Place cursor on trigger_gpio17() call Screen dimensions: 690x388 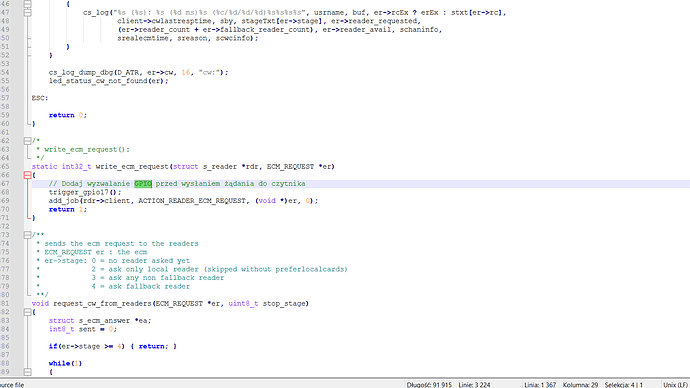(x=85, y=192)
